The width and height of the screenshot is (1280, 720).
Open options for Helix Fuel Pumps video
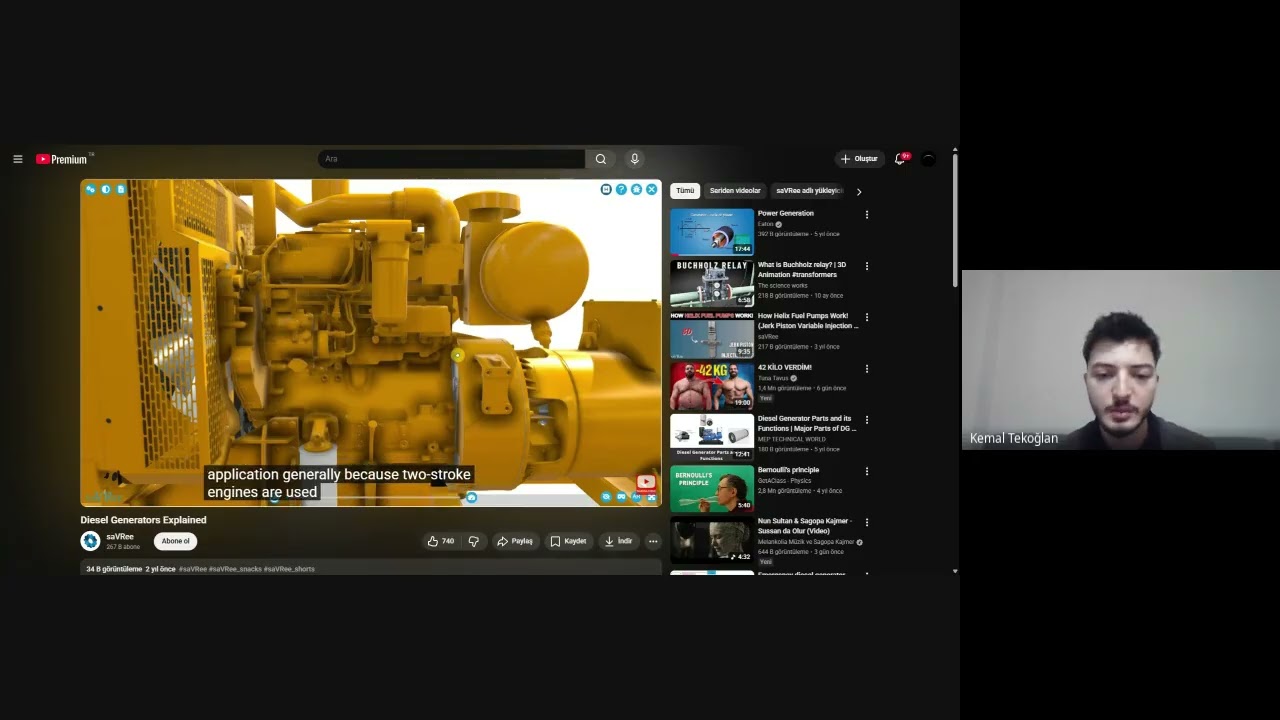(866, 317)
